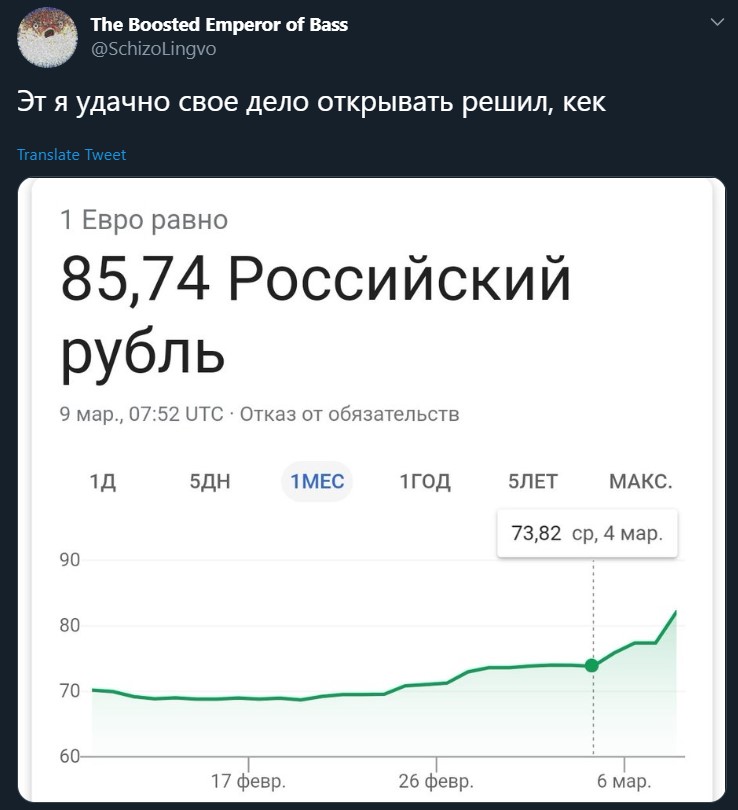Click the pufferfish profile avatar
This screenshot has width=738, height=810.
(x=48, y=37)
